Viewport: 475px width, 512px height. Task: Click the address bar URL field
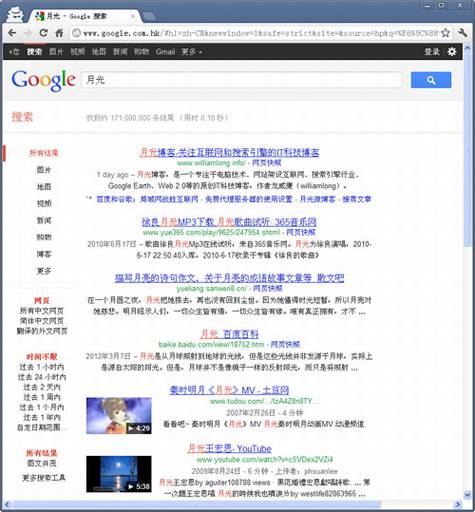click(261, 33)
